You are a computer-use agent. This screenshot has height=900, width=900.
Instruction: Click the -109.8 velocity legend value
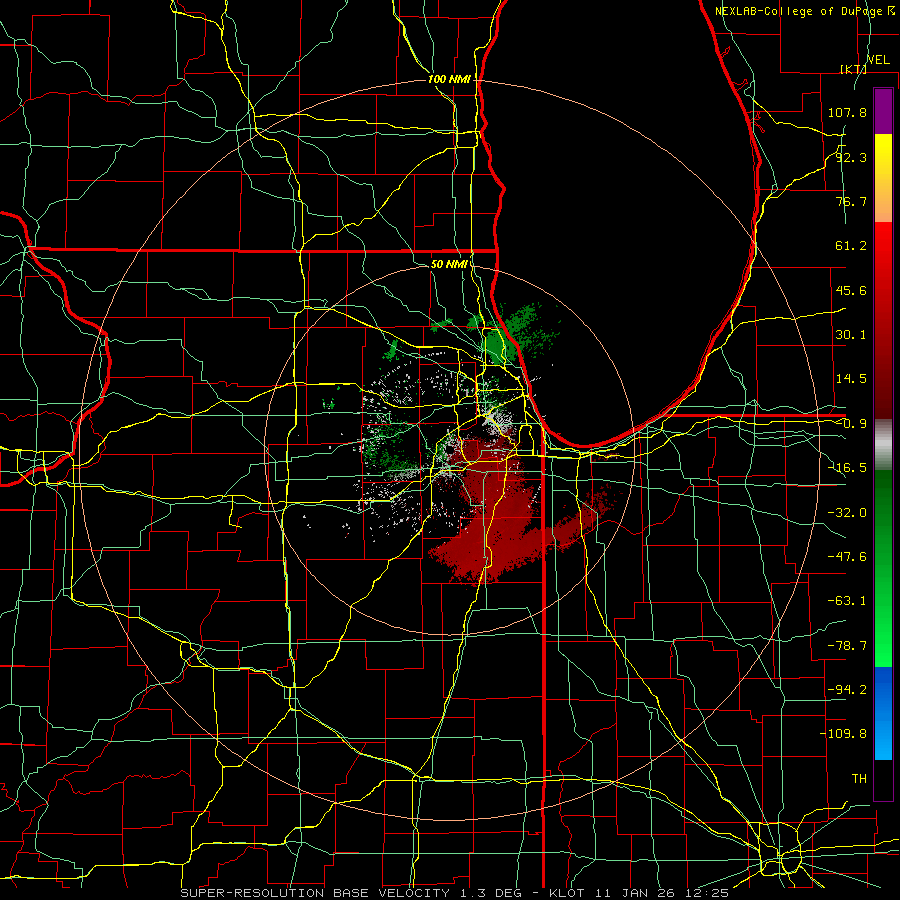[843, 734]
